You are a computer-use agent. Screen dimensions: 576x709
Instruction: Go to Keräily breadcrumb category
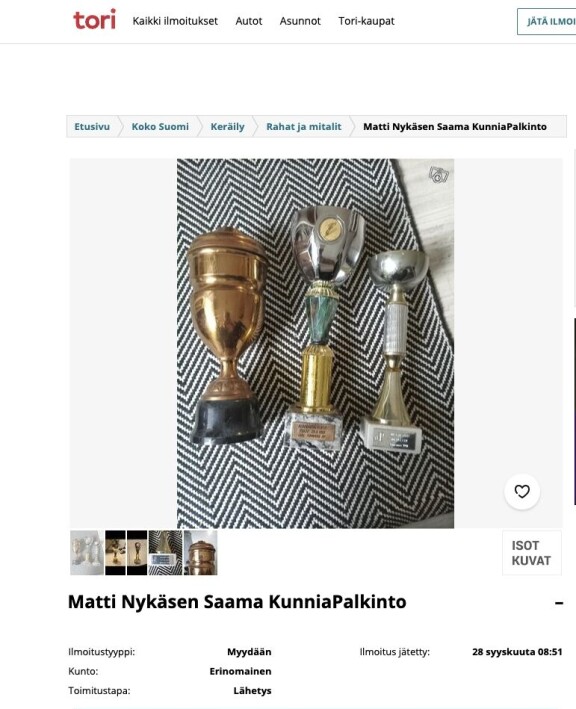pos(227,127)
